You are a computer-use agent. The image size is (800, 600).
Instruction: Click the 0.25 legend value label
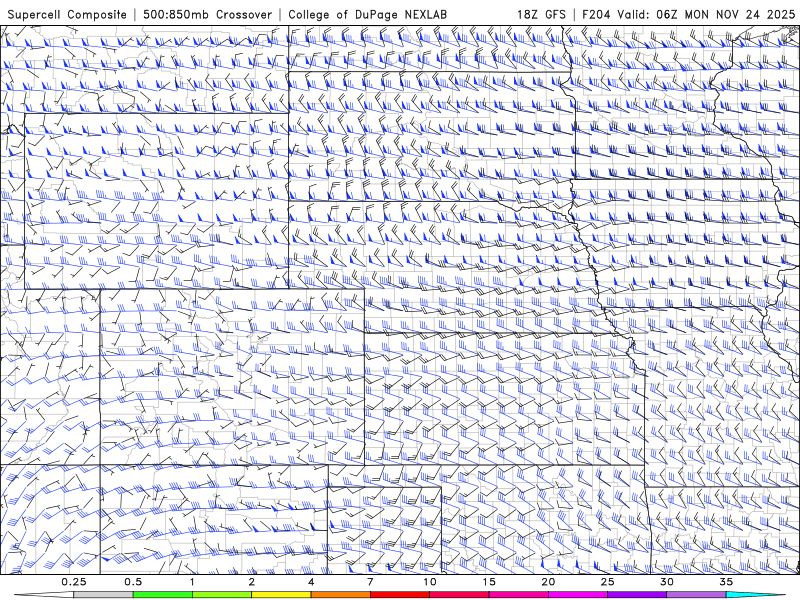pos(74,582)
